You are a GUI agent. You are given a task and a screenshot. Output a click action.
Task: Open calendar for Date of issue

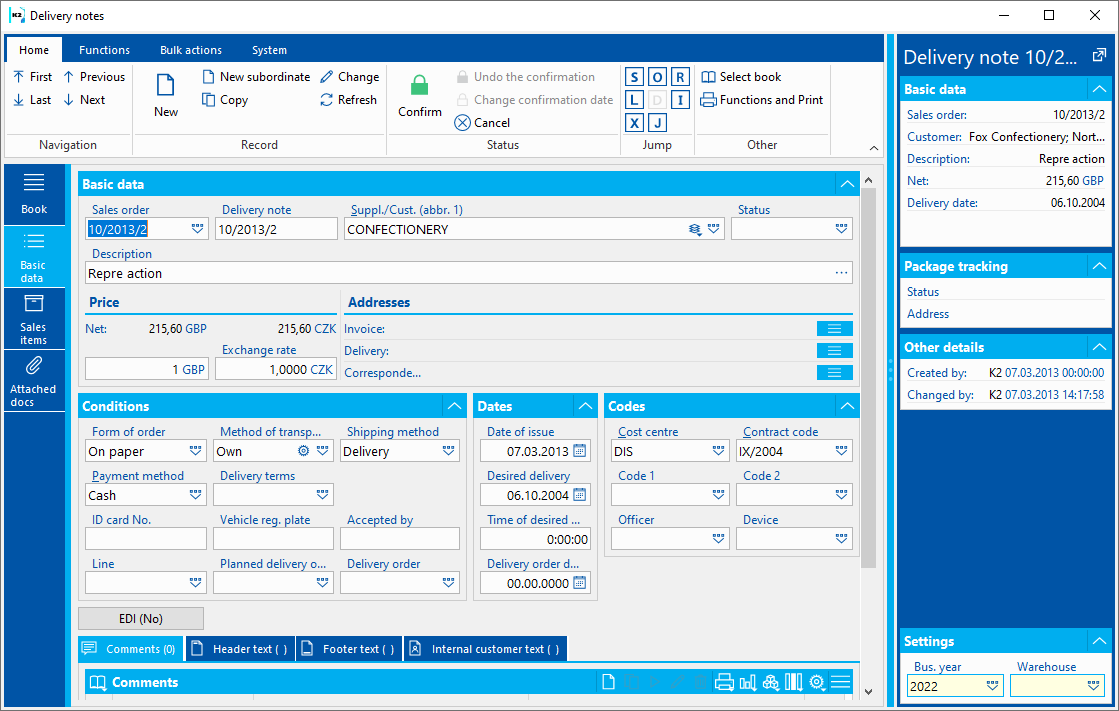579,450
